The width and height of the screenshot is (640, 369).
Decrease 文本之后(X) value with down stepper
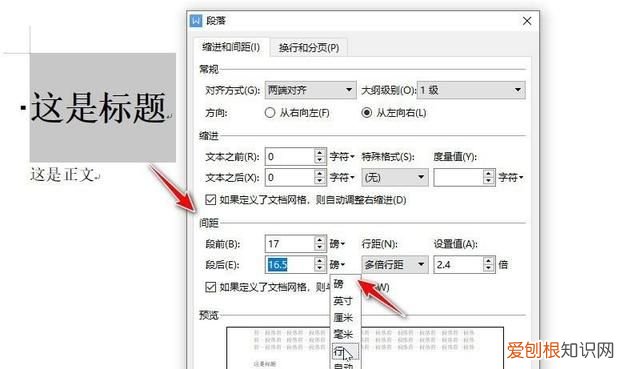point(320,182)
